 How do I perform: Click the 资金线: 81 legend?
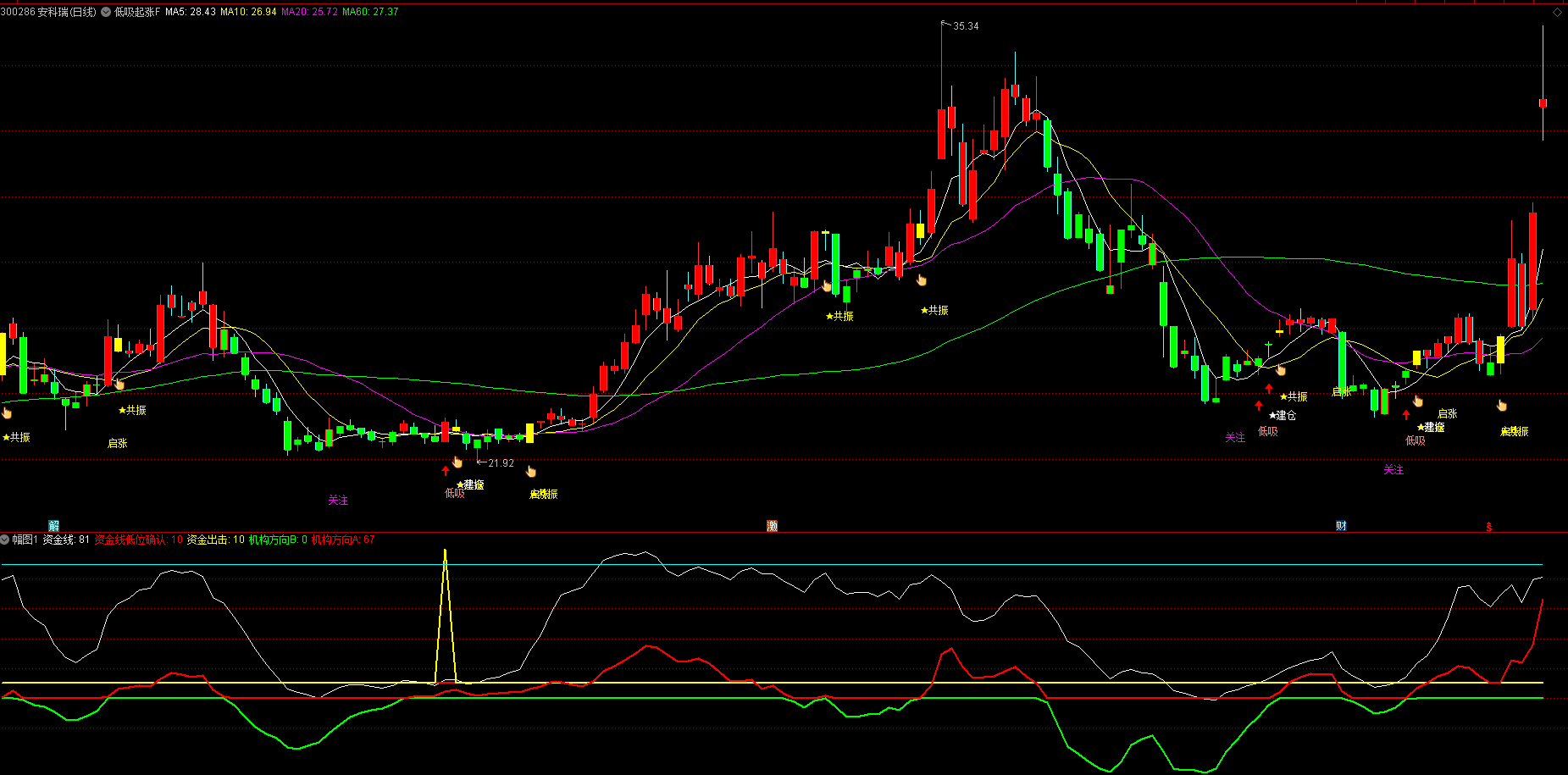coord(66,540)
